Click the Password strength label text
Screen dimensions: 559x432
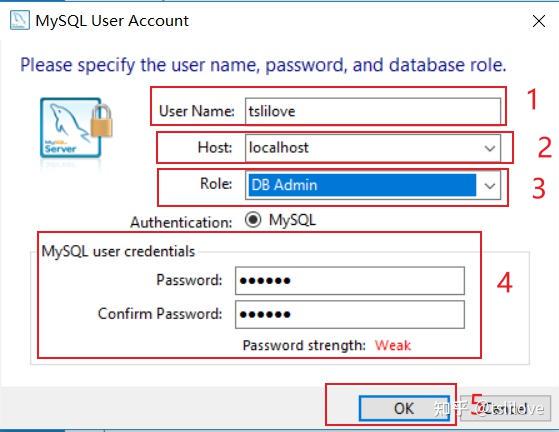click(304, 345)
